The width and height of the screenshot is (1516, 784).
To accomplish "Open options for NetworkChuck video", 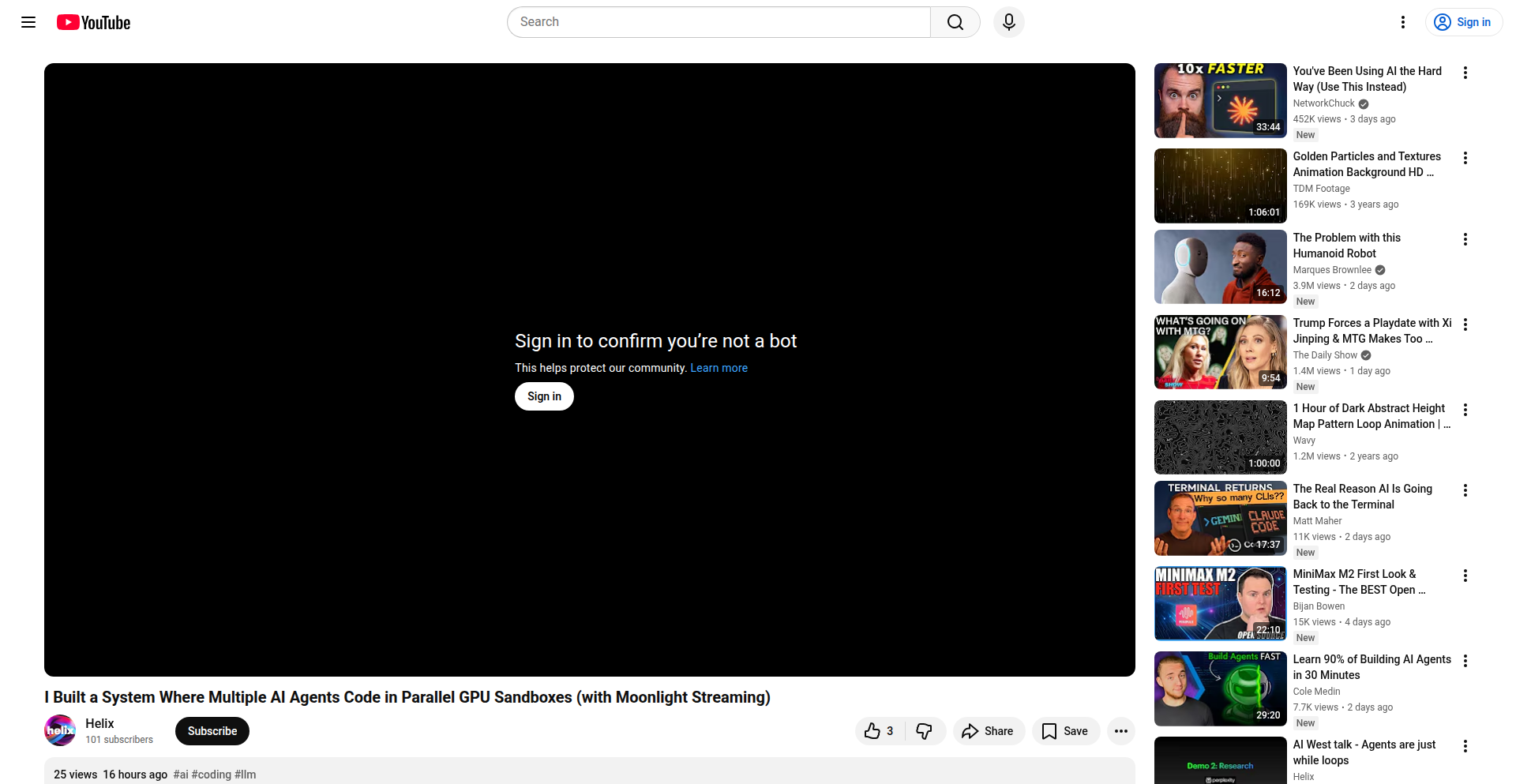I will click(x=1465, y=73).
